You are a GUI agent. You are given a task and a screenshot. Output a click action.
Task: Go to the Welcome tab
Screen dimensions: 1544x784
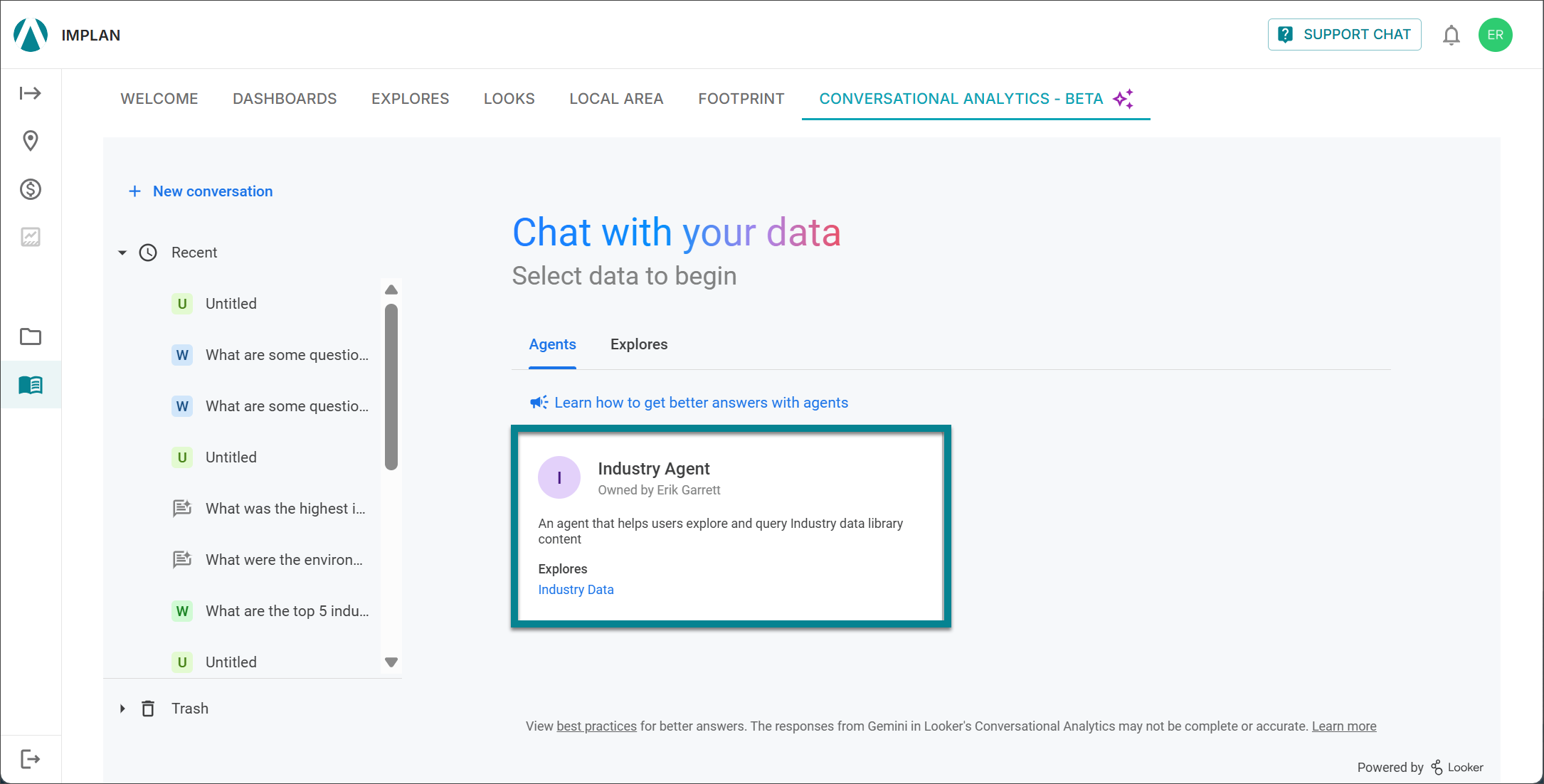click(159, 99)
